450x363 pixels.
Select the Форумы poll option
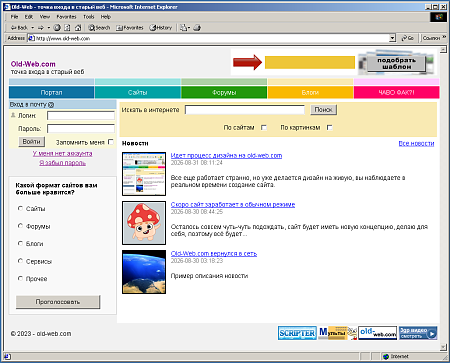pyautogui.click(x=20, y=226)
